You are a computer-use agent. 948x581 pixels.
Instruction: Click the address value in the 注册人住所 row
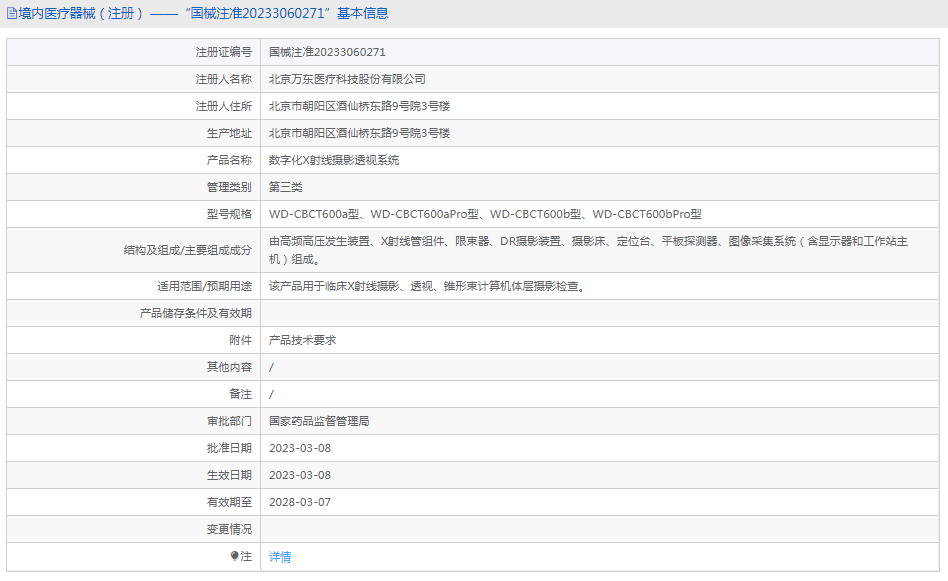point(359,106)
